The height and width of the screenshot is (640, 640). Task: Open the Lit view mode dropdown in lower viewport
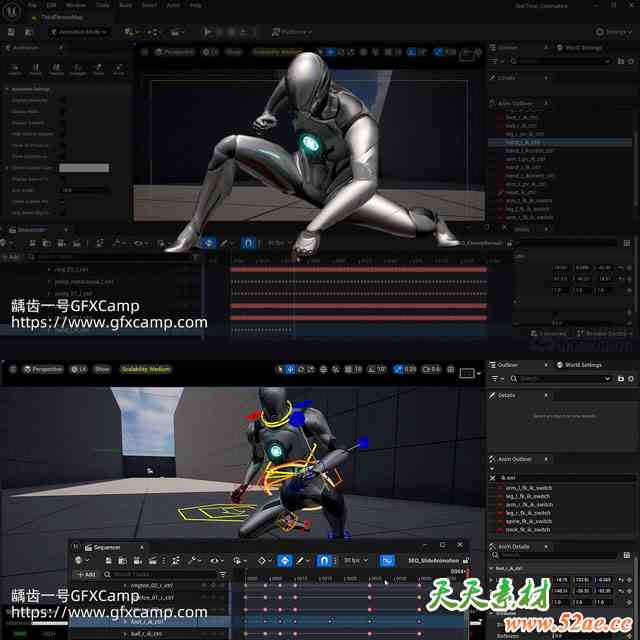point(79,369)
